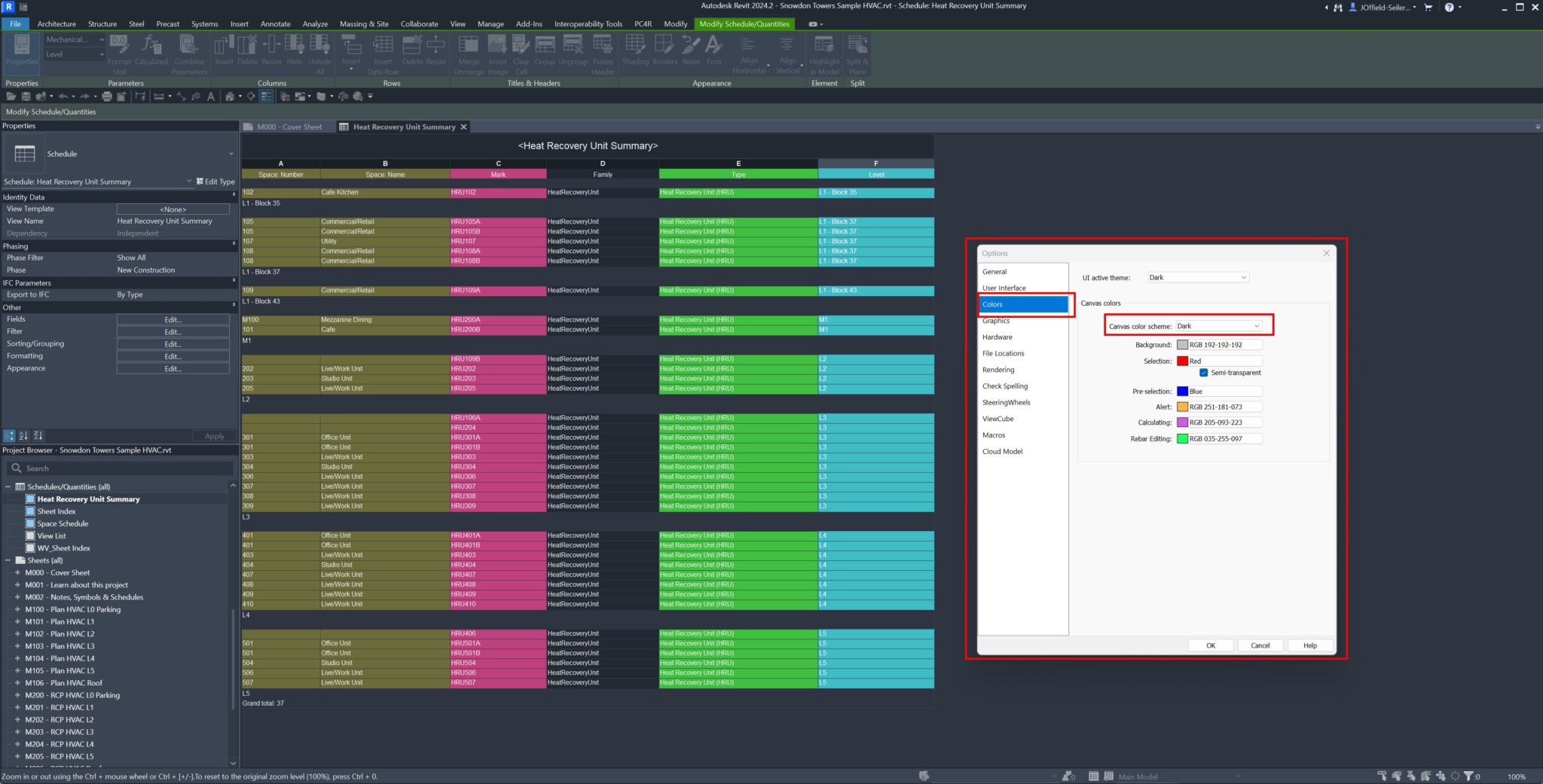Viewport: 1543px width, 784px height.
Task: Collapse Schedules/Quantities (all) tree node
Action: coord(8,487)
